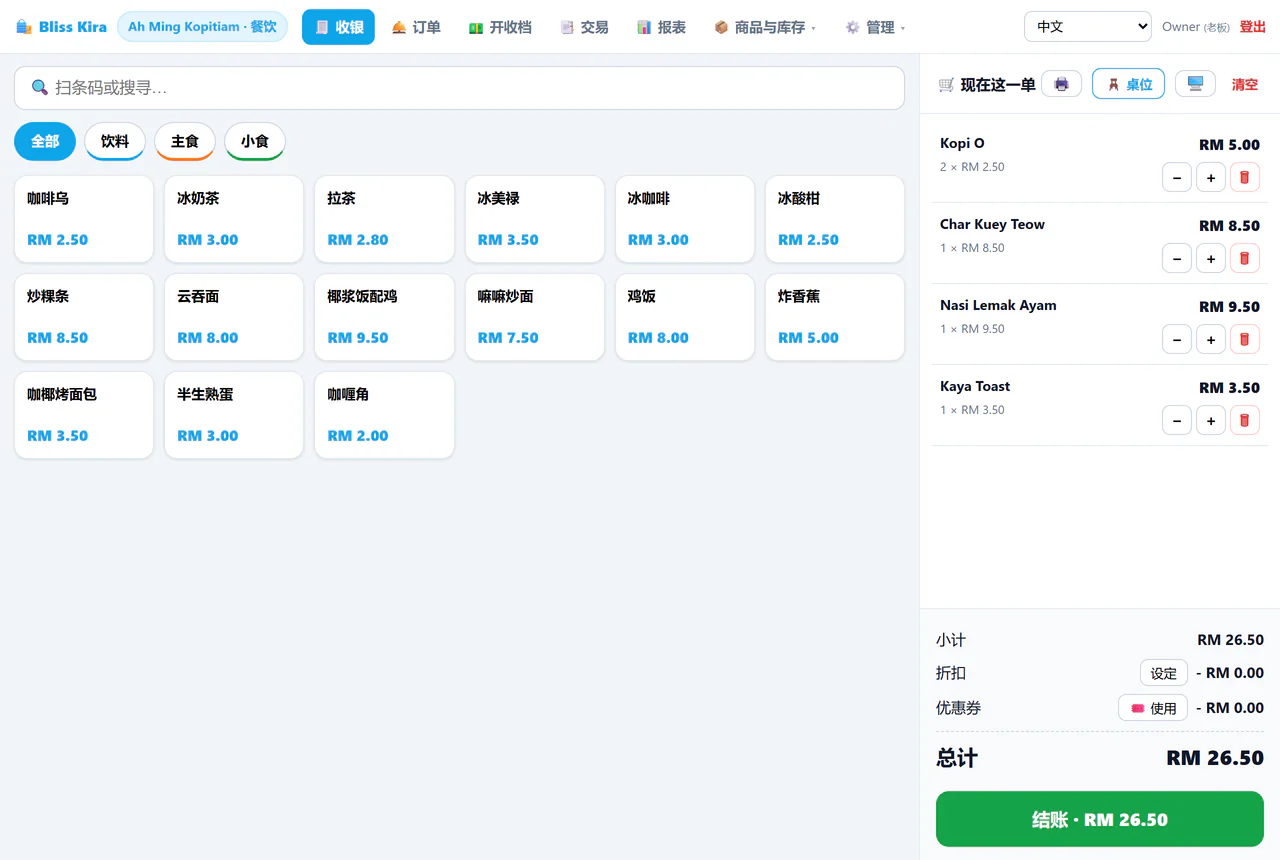Screen dimensions: 1280x860
Task: Increase Nasi Lemak Ayam quantity with plus
Action: tap(1210, 340)
